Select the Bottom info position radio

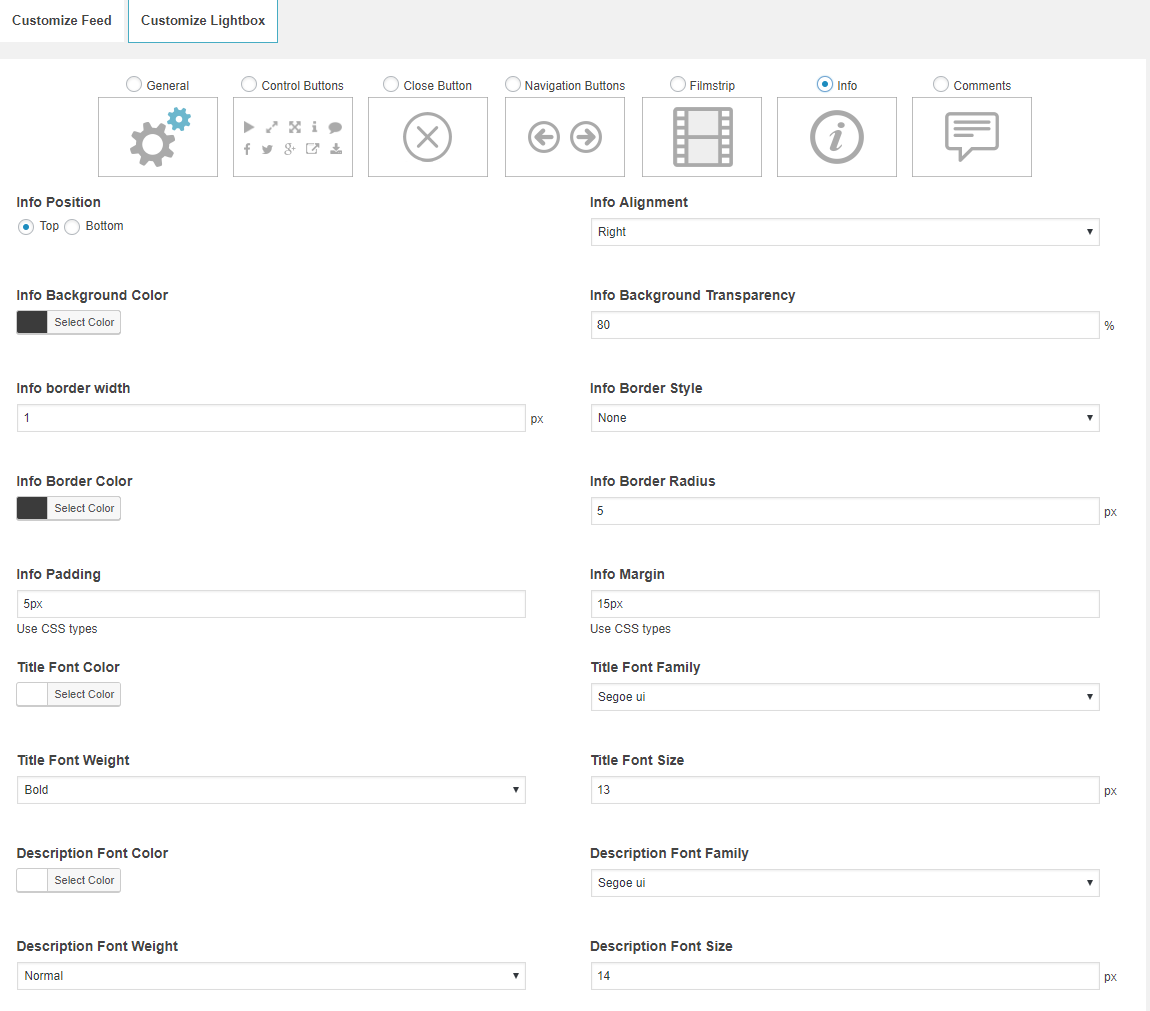(72, 227)
